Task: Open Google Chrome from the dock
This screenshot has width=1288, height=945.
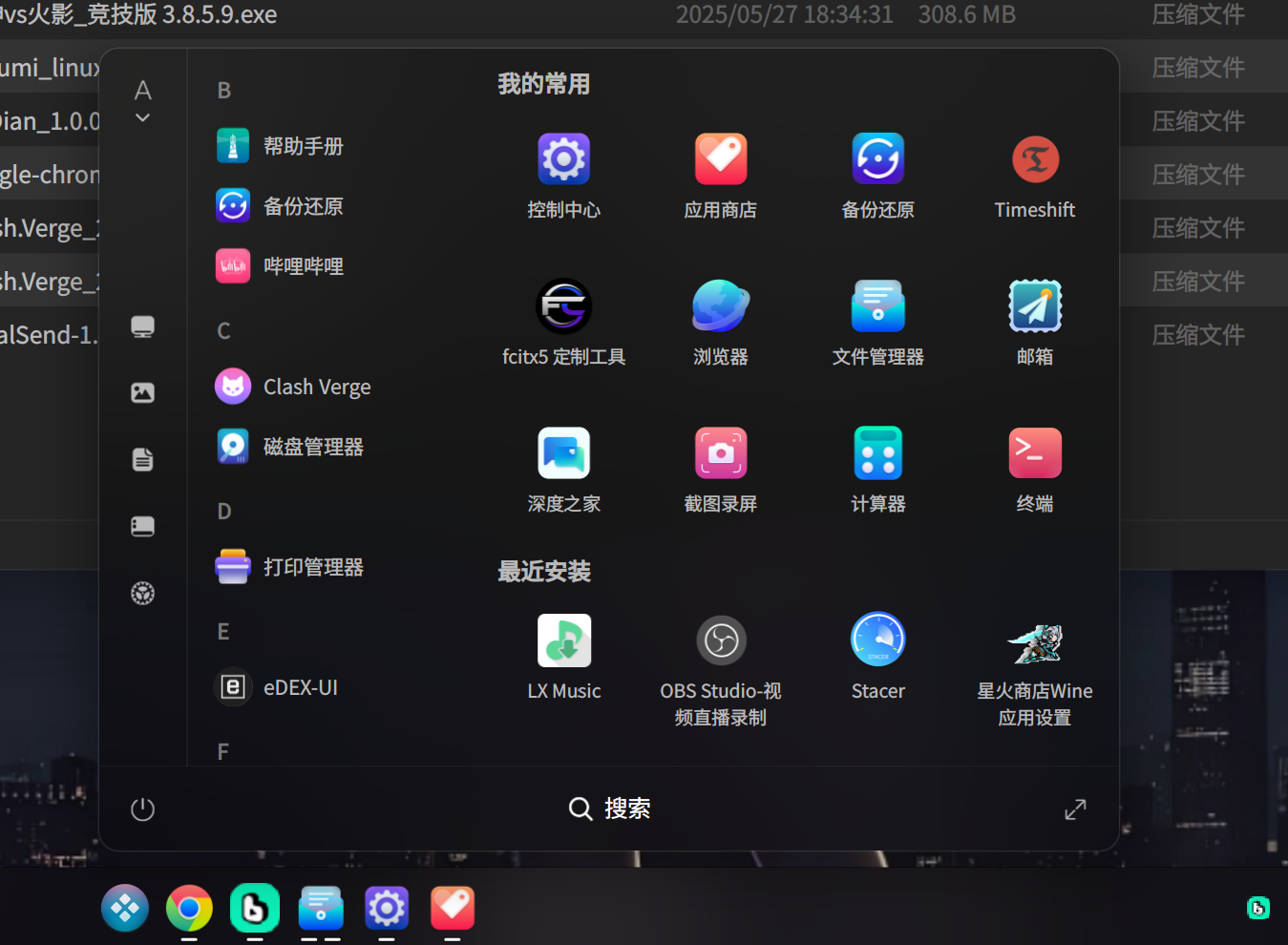Action: click(189, 908)
